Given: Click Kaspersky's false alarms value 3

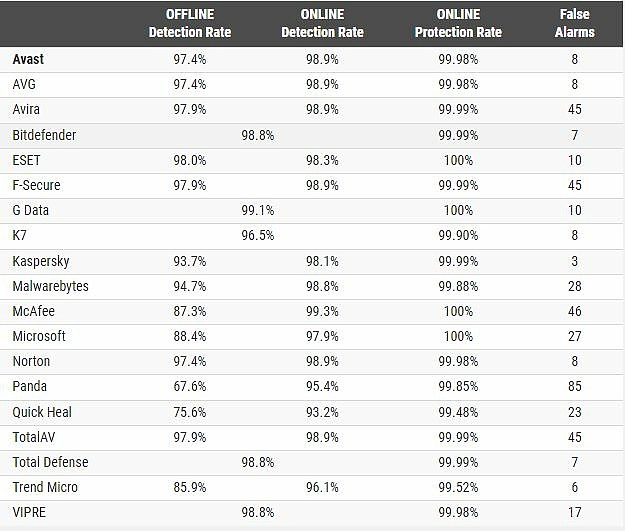Looking at the screenshot, I should click(x=574, y=262).
